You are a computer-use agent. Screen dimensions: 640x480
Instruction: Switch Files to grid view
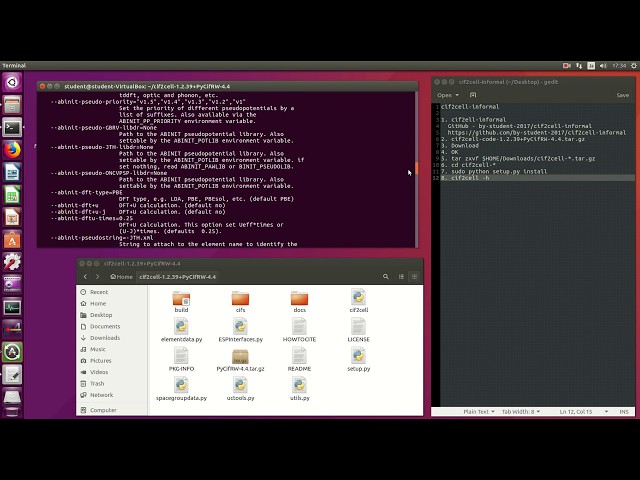(x=414, y=277)
